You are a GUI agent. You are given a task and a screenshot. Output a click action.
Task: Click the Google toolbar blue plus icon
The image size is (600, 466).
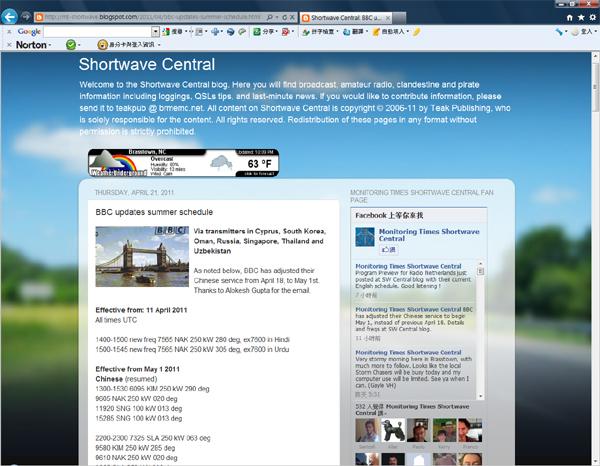pos(215,32)
